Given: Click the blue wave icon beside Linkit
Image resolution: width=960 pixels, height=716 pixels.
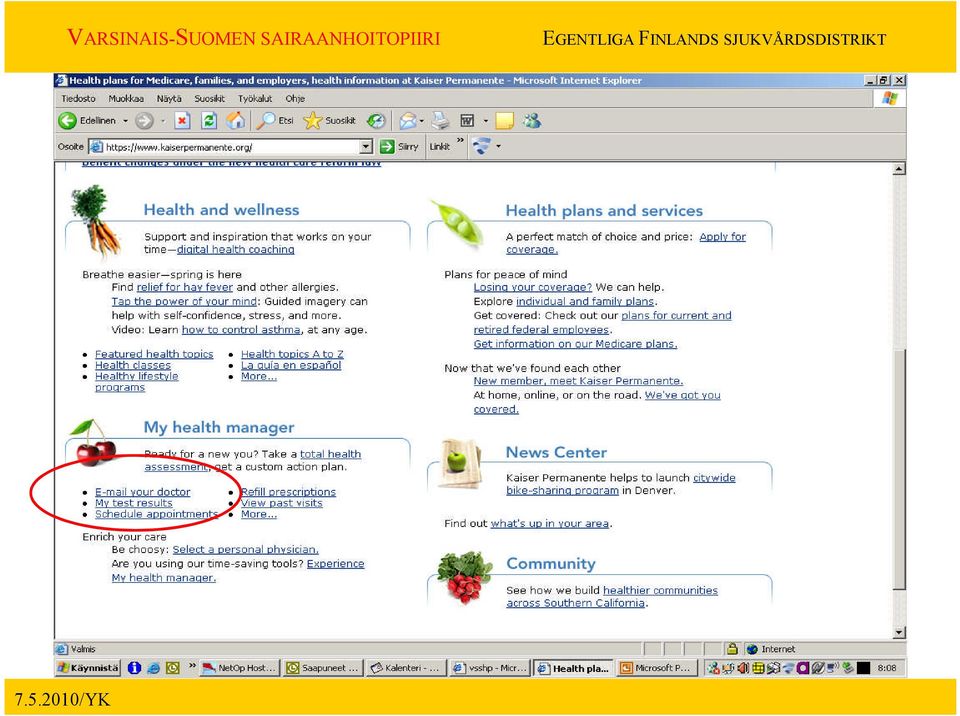Looking at the screenshot, I should [482, 146].
